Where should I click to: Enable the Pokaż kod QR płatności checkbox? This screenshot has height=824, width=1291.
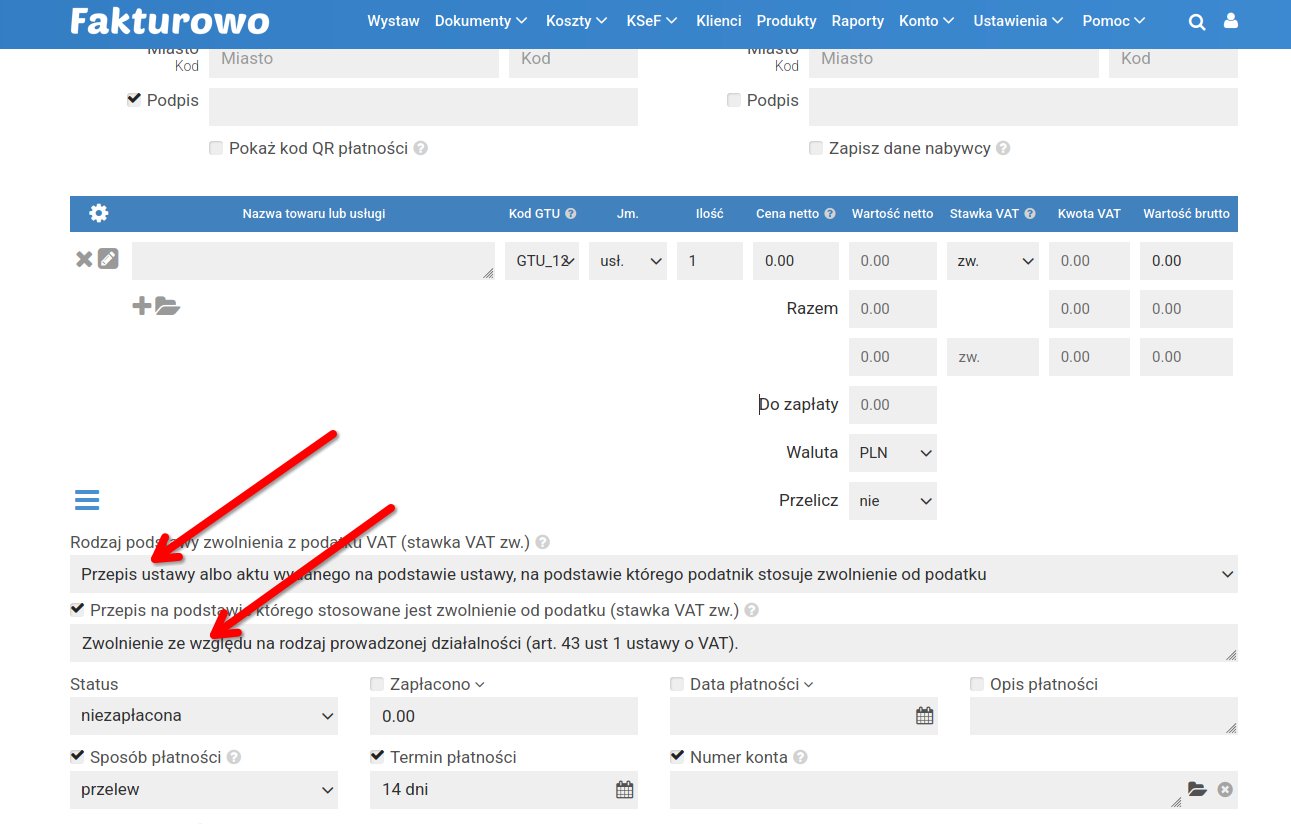click(216, 148)
